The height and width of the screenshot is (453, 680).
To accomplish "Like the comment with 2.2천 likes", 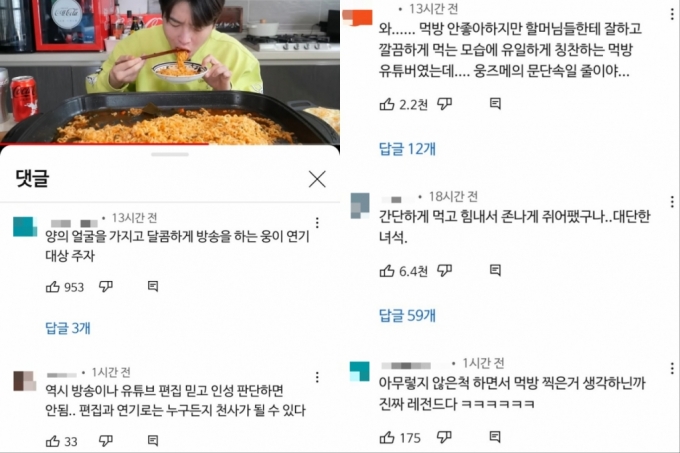I will pyautogui.click(x=387, y=104).
